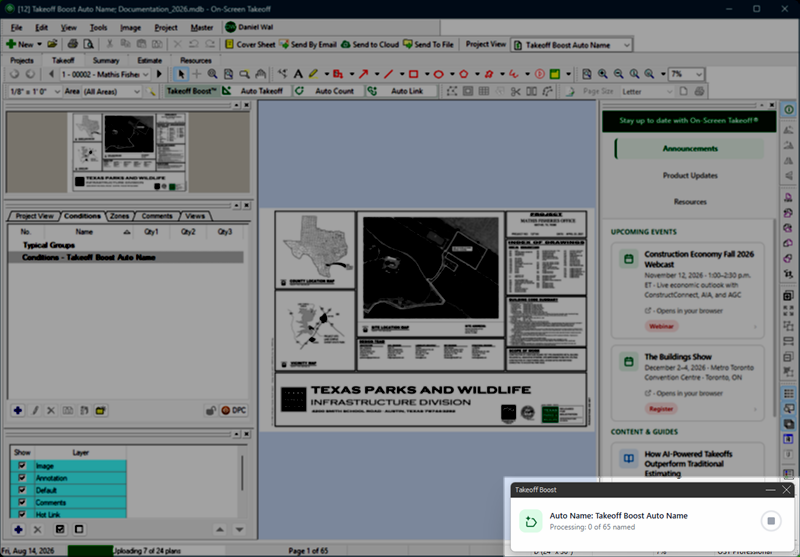Select the red Arrow annotation tool
Screen dimensions: 800x557
(x=363, y=74)
